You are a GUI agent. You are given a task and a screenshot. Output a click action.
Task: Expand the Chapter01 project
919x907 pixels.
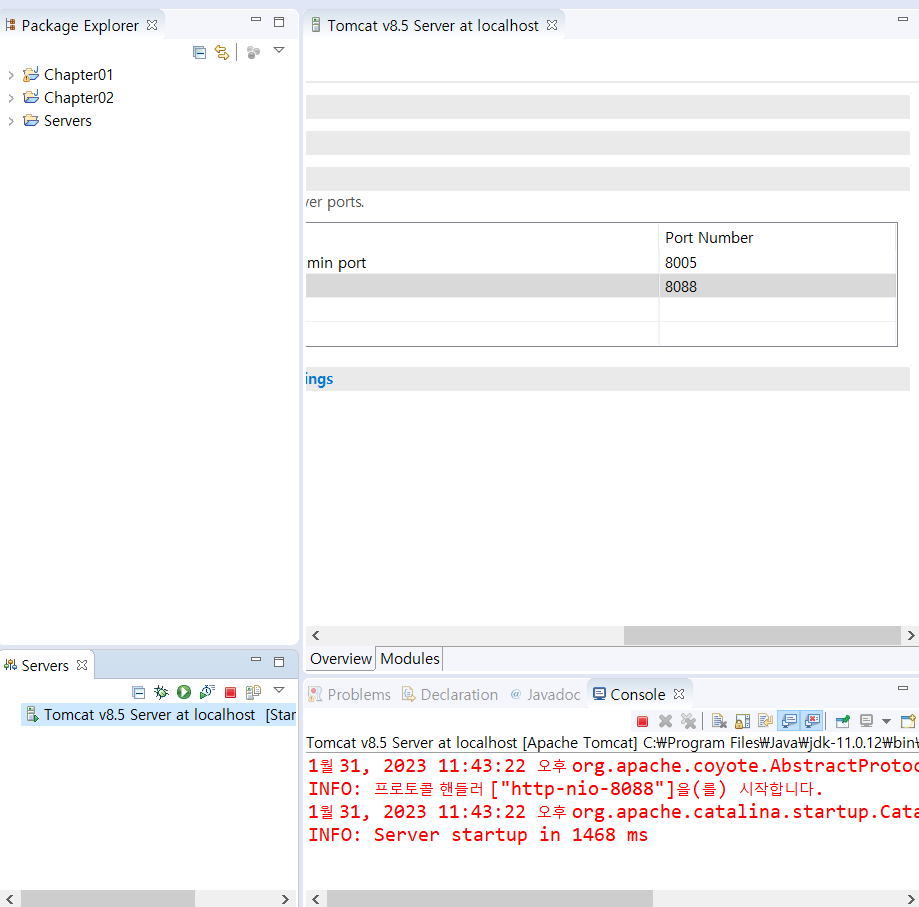11,76
